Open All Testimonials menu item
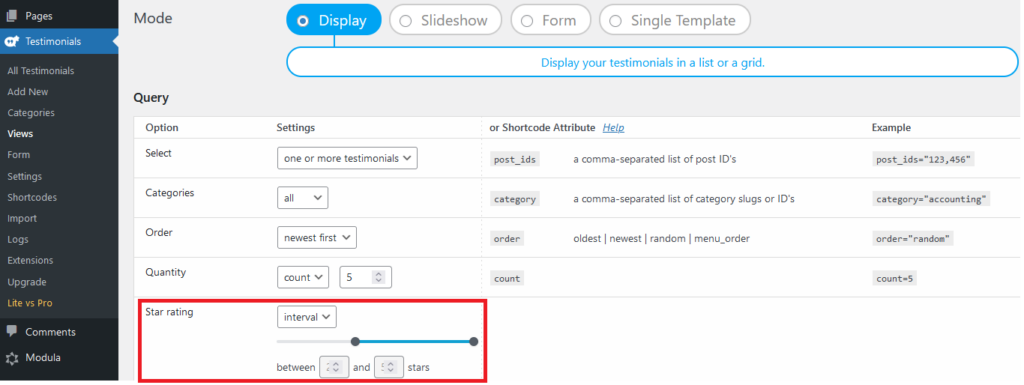 click(40, 70)
